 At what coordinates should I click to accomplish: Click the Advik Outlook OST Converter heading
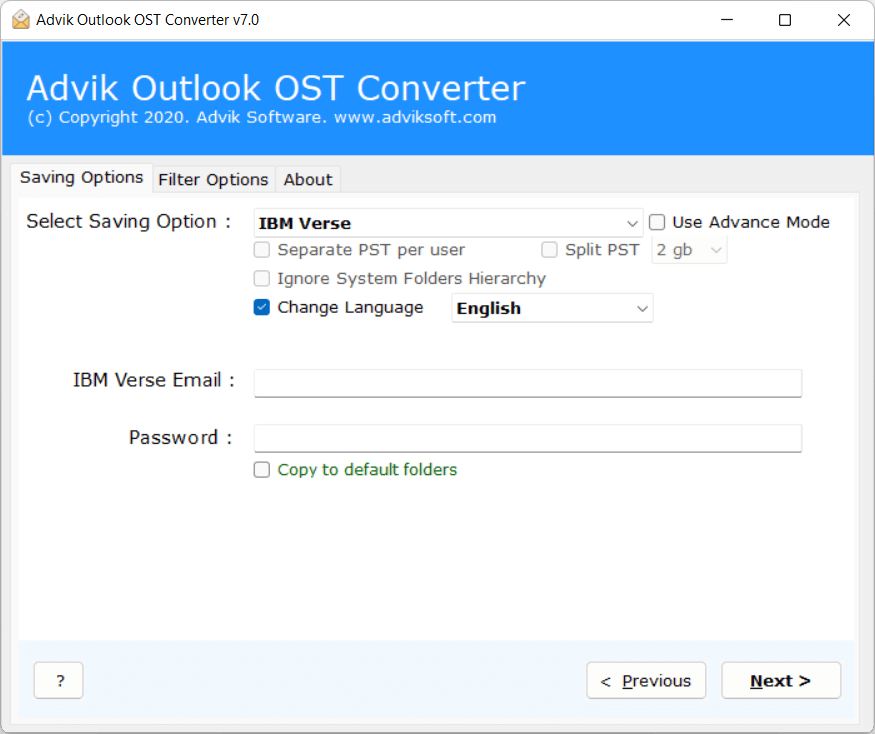[276, 88]
